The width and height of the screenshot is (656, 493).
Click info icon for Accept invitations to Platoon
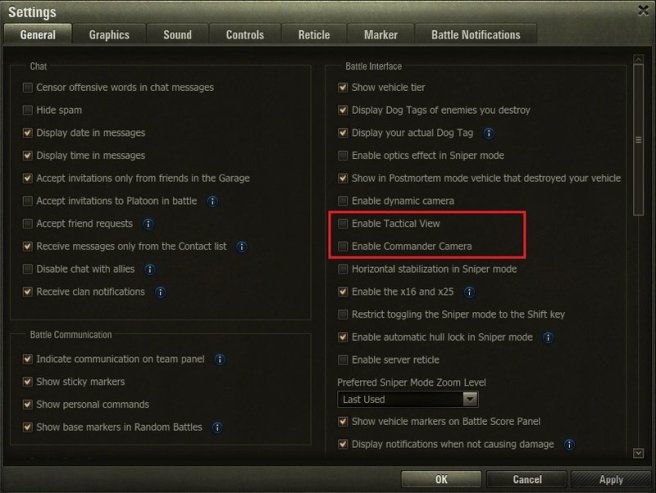click(213, 201)
